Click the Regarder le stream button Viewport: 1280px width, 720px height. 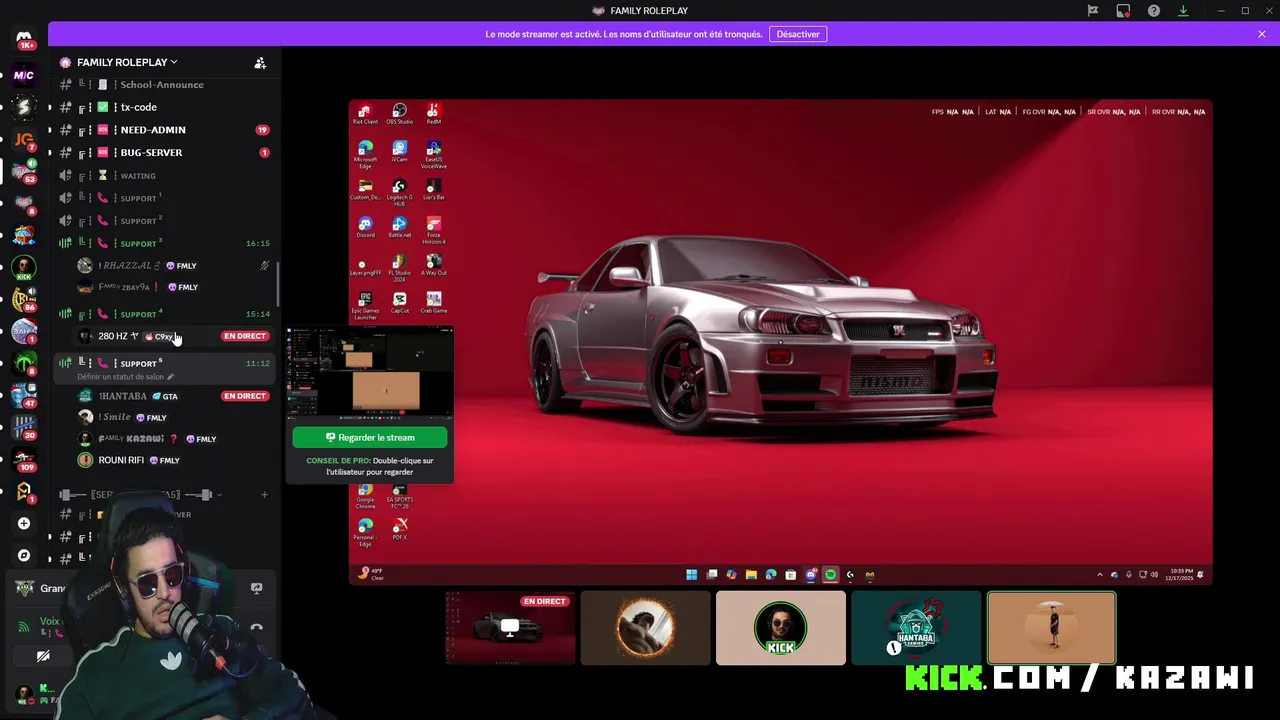370,437
